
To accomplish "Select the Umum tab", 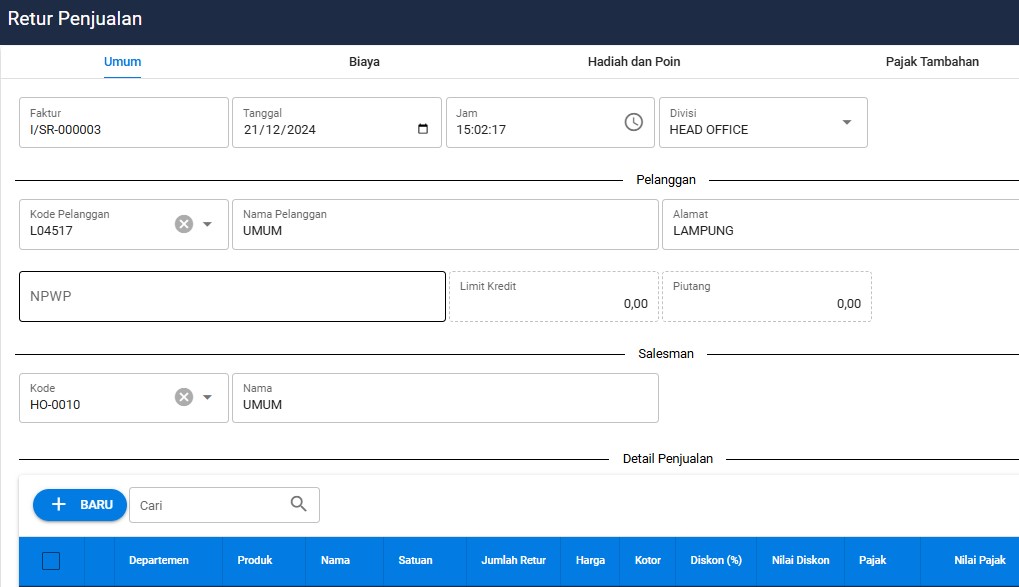I will (x=123, y=62).
